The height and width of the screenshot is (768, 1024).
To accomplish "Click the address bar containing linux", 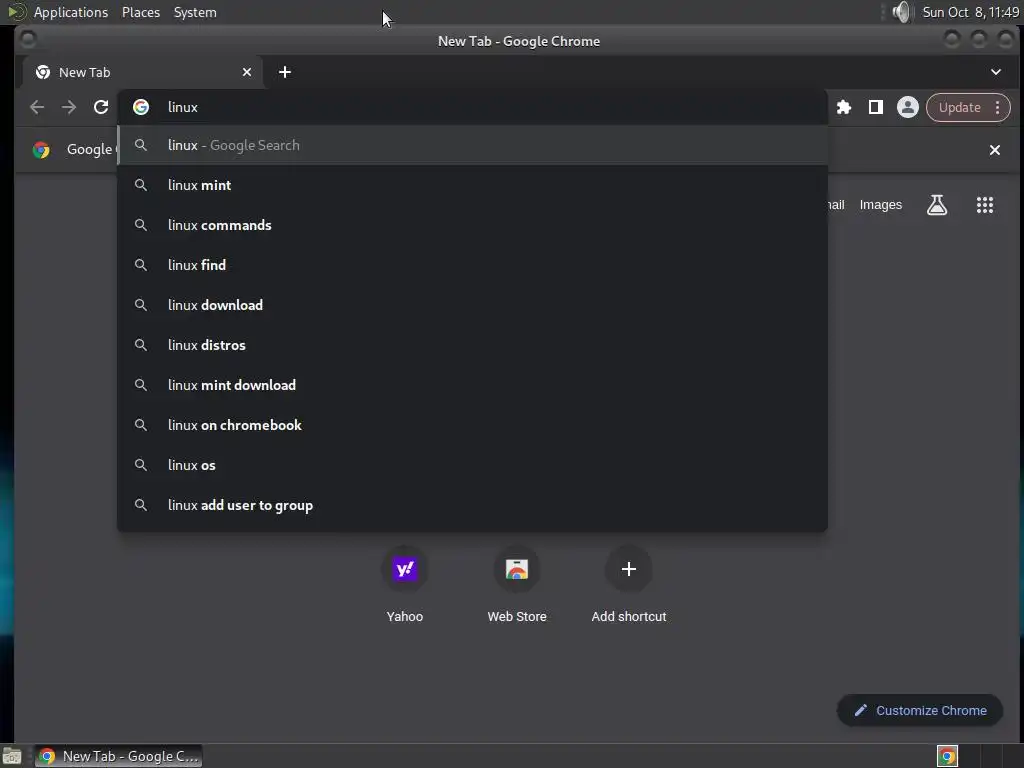I will point(472,107).
